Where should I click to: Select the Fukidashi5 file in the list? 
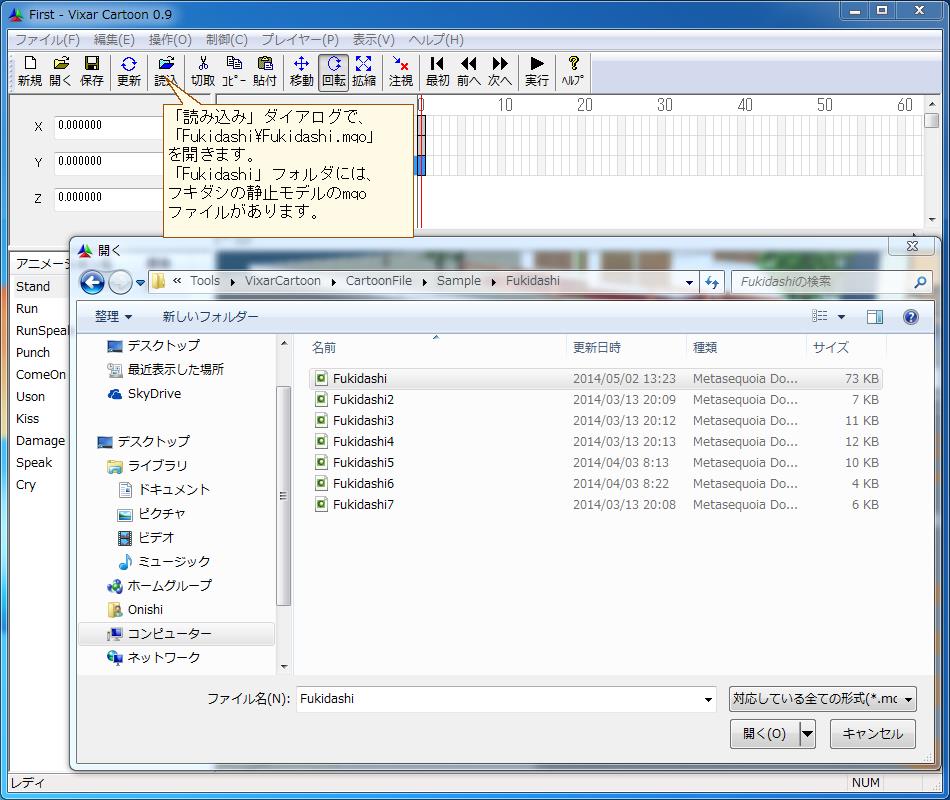click(x=363, y=463)
